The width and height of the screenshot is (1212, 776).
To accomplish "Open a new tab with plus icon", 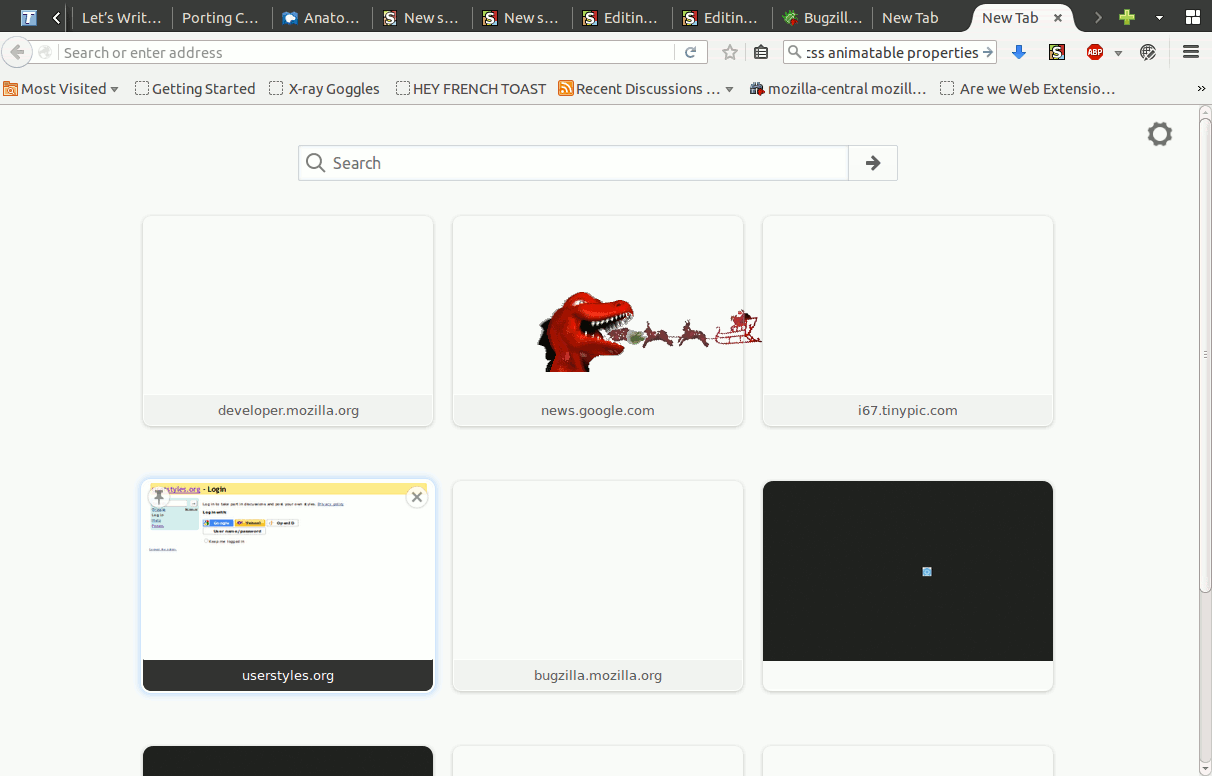I will (1127, 18).
